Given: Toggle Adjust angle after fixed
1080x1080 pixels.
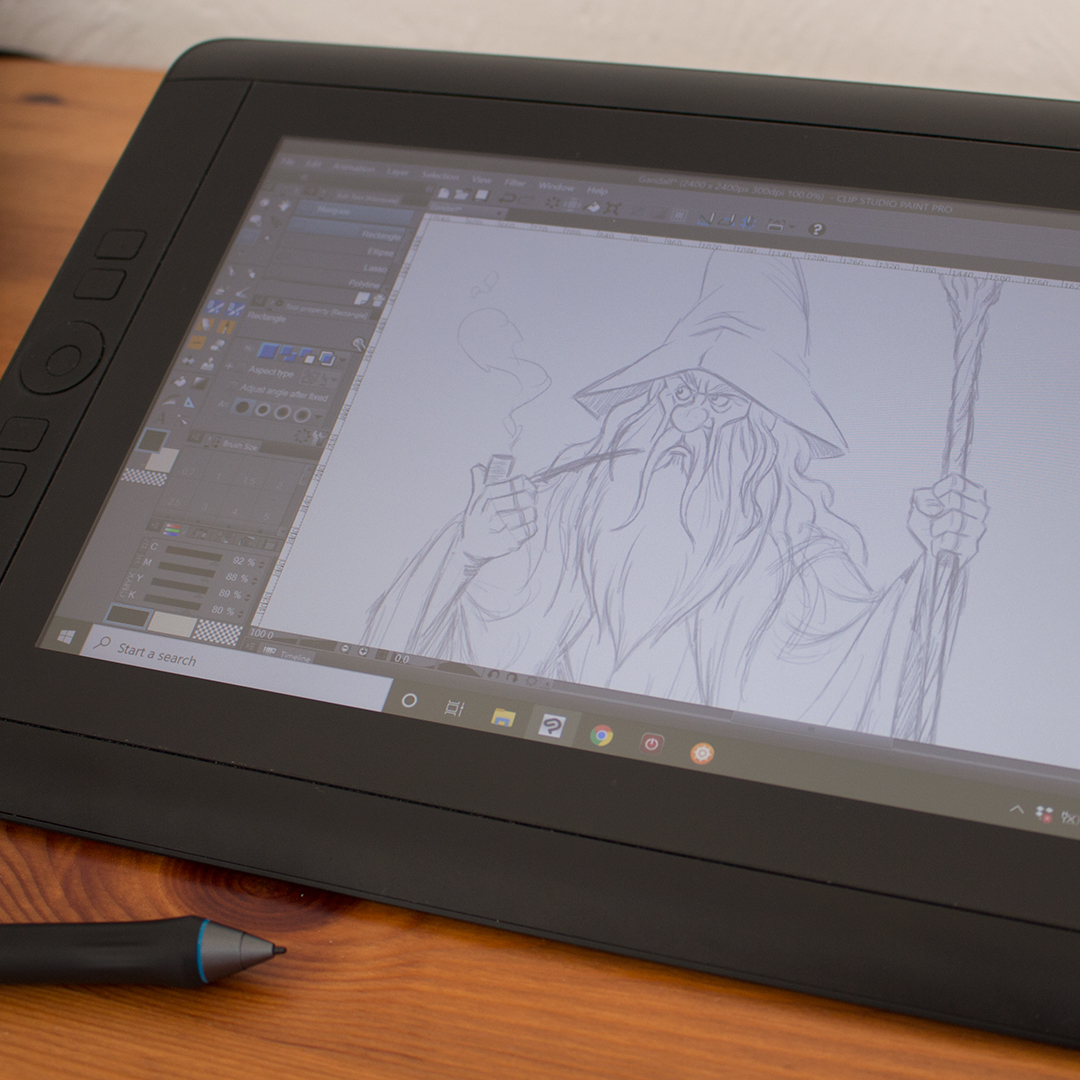Looking at the screenshot, I should pyautogui.click(x=283, y=393).
